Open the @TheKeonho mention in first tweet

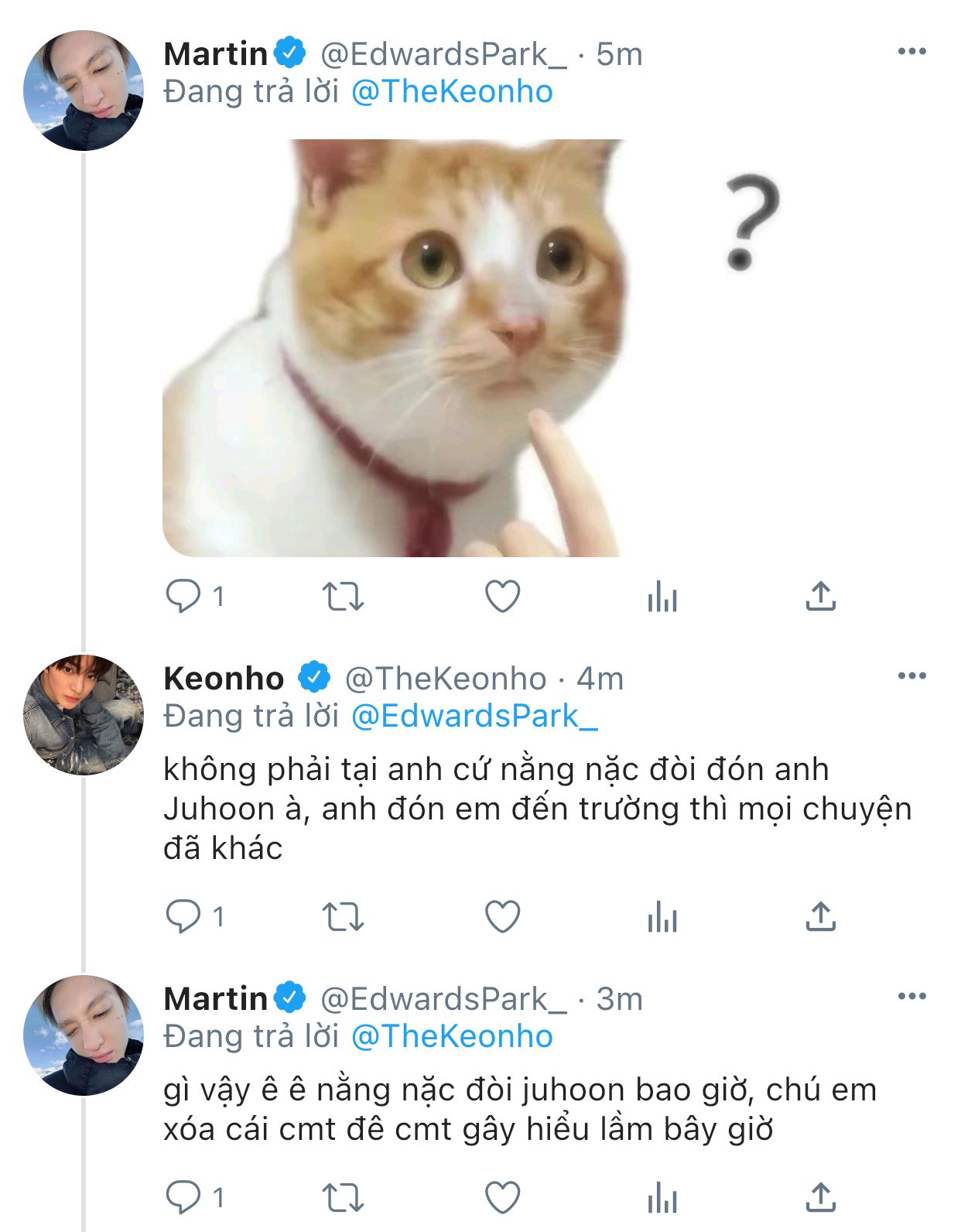(x=452, y=92)
